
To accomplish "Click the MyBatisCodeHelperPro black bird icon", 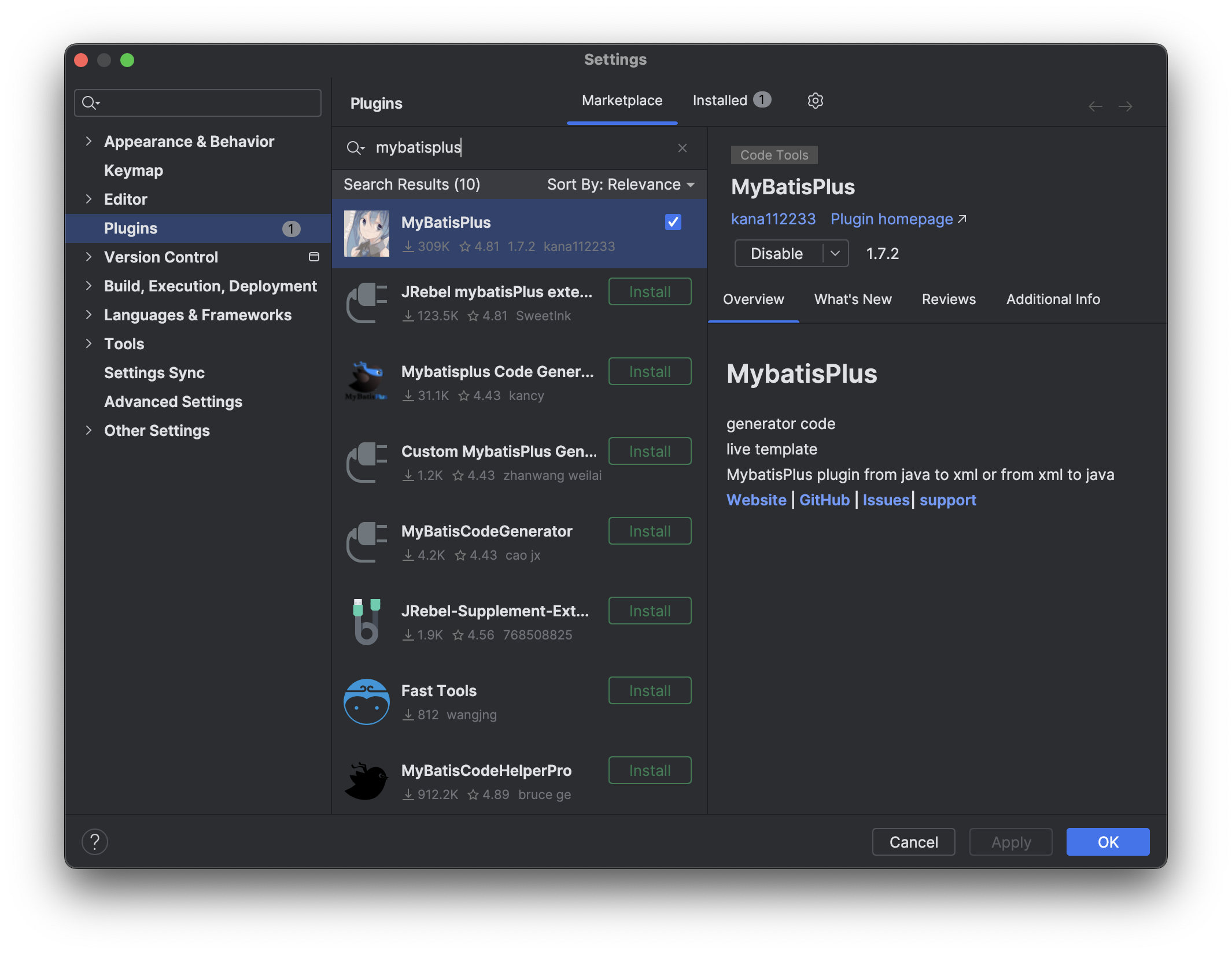I will click(367, 782).
